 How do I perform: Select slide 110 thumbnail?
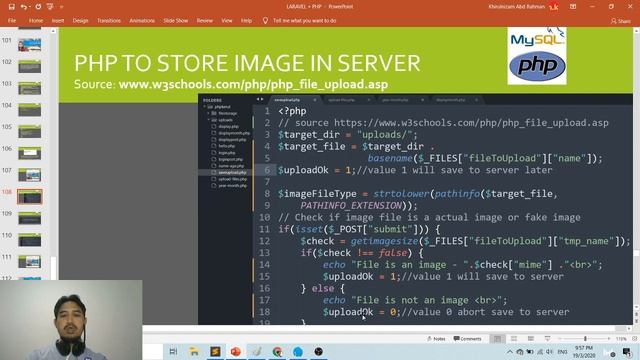pyautogui.click(x=29, y=240)
